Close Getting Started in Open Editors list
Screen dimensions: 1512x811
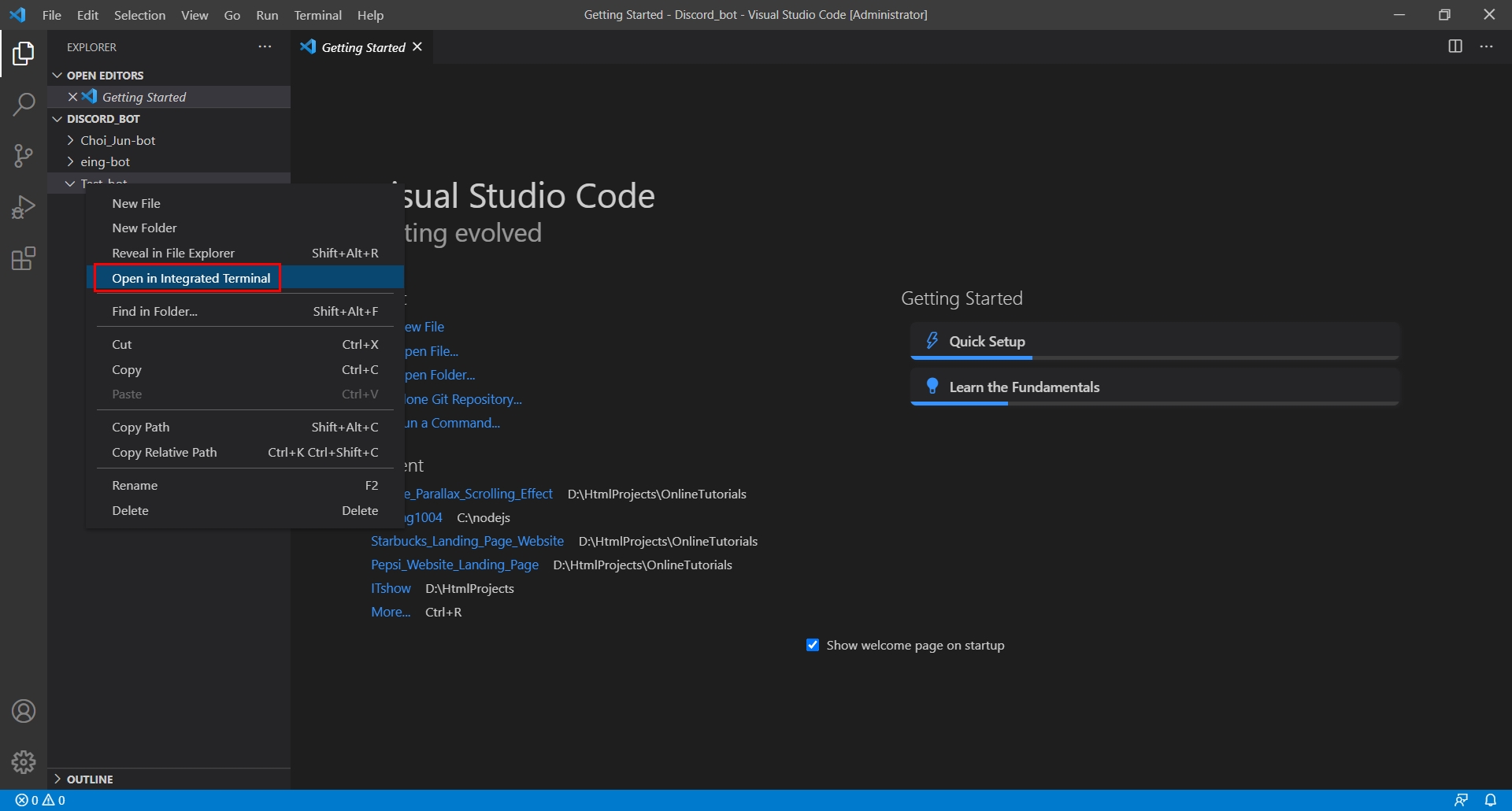point(72,97)
